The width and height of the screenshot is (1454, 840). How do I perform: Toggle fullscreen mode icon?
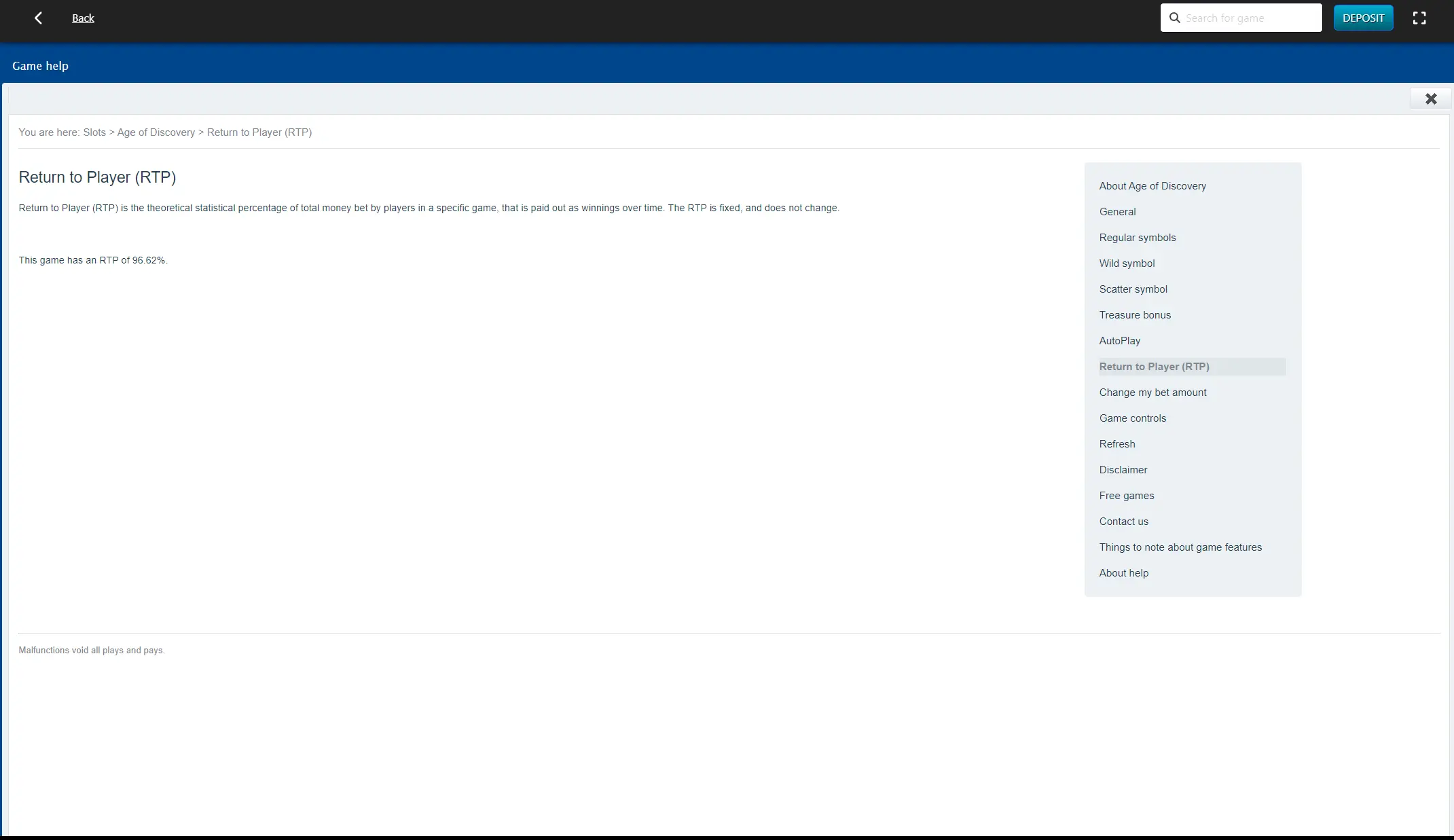(1419, 18)
